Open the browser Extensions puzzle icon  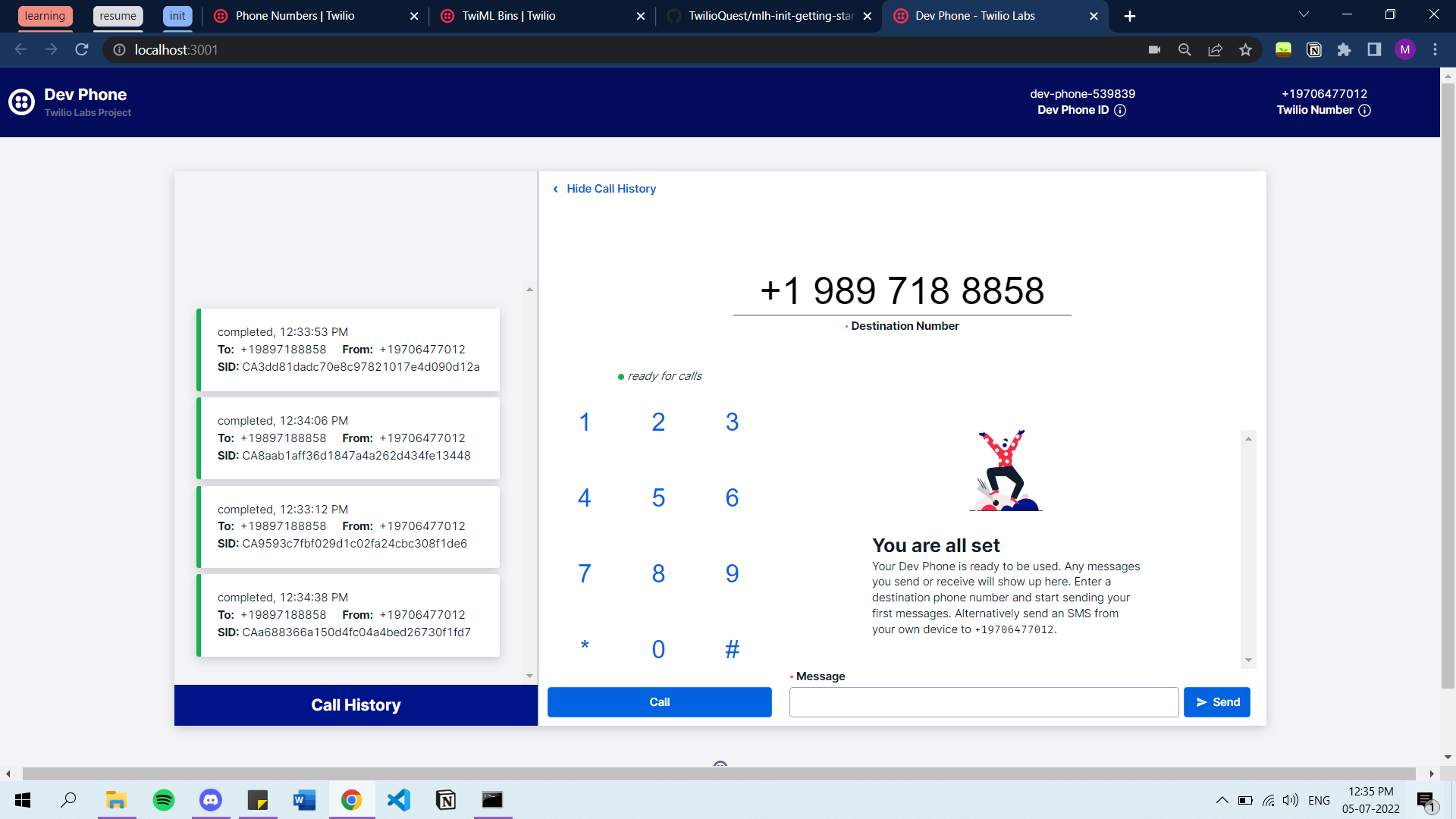pos(1344,50)
